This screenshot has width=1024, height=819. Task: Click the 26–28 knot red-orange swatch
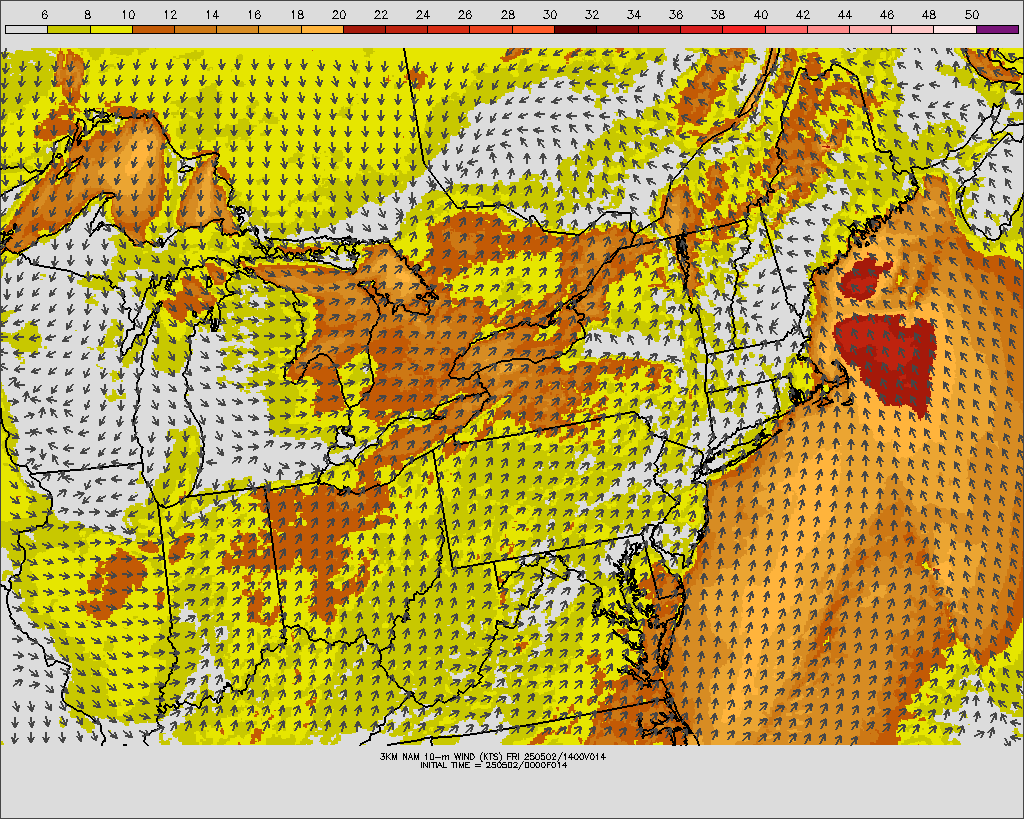(491, 29)
